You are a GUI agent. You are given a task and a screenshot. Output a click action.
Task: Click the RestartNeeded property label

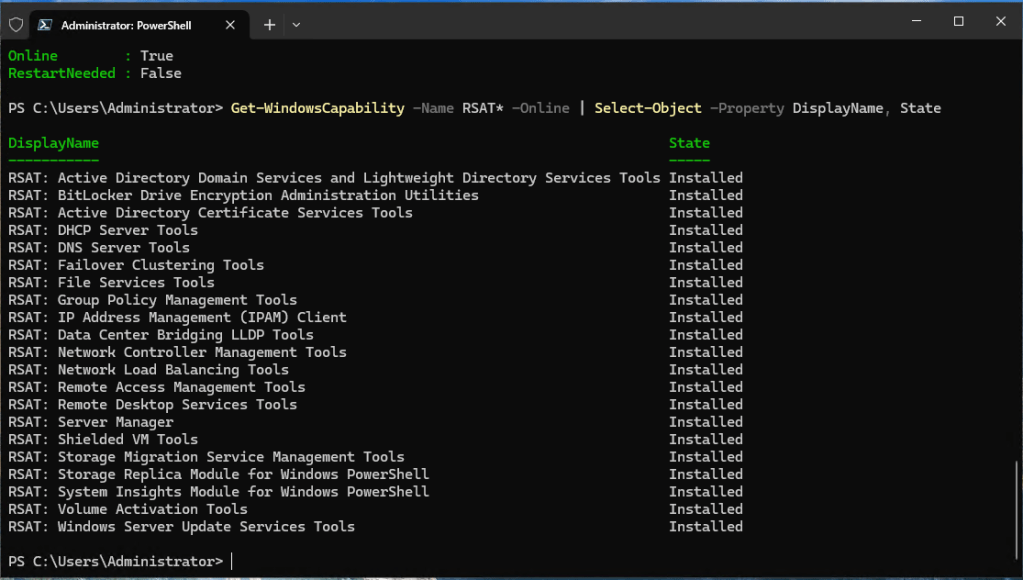pos(61,73)
